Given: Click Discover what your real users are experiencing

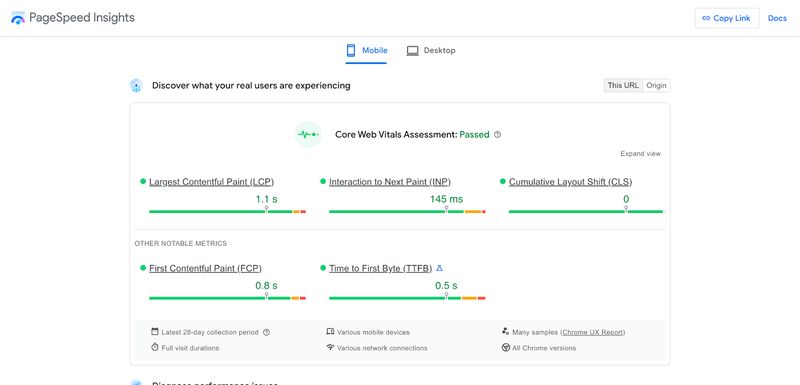Looking at the screenshot, I should (x=251, y=86).
